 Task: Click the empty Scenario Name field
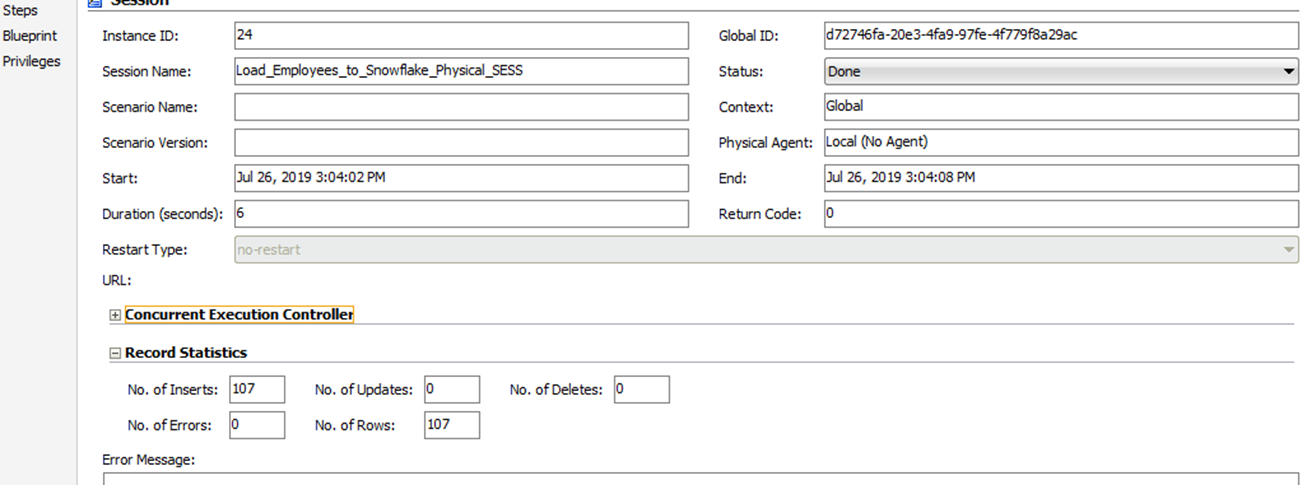tap(461, 107)
